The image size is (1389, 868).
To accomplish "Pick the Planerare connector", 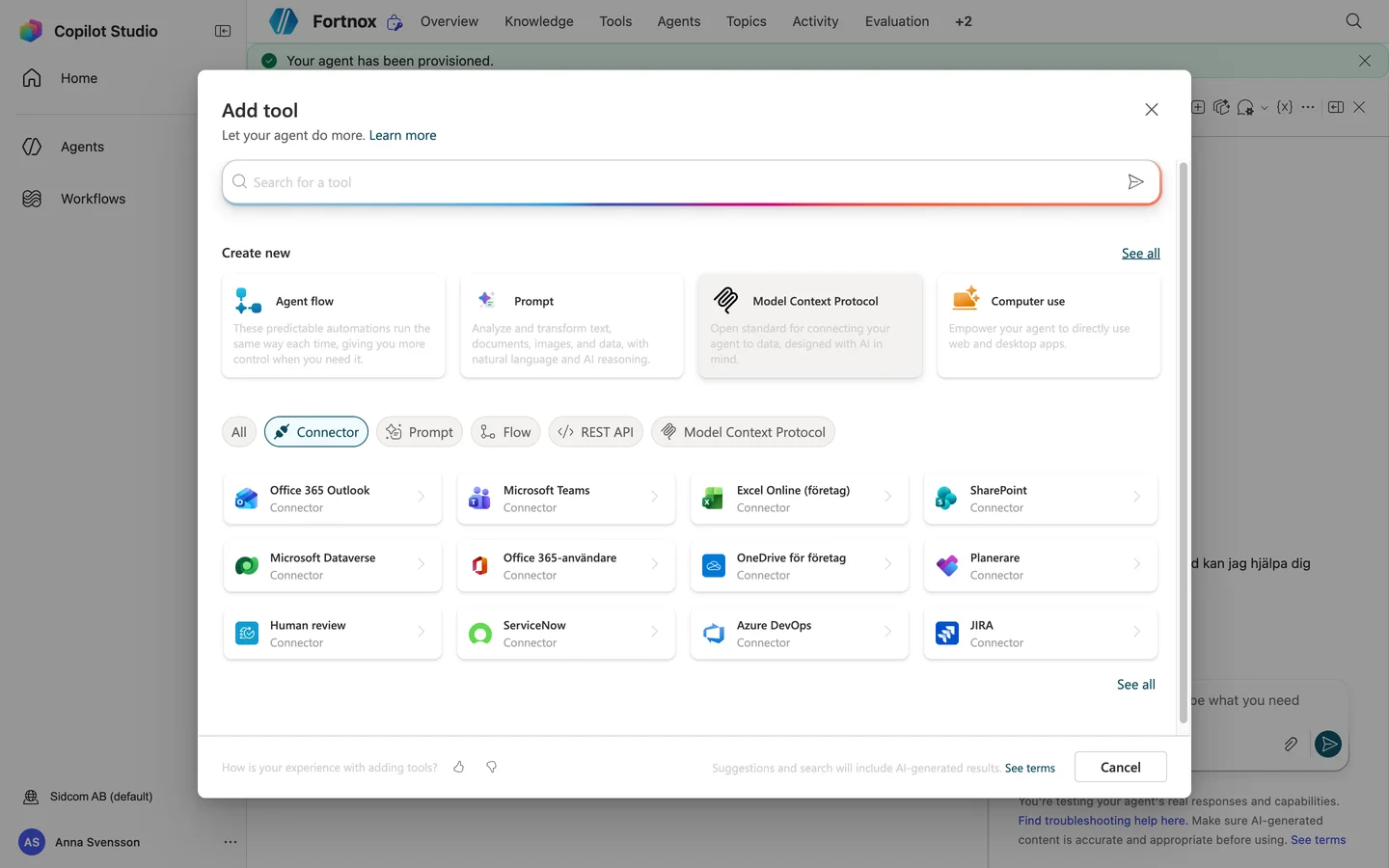I will coord(1041,566).
